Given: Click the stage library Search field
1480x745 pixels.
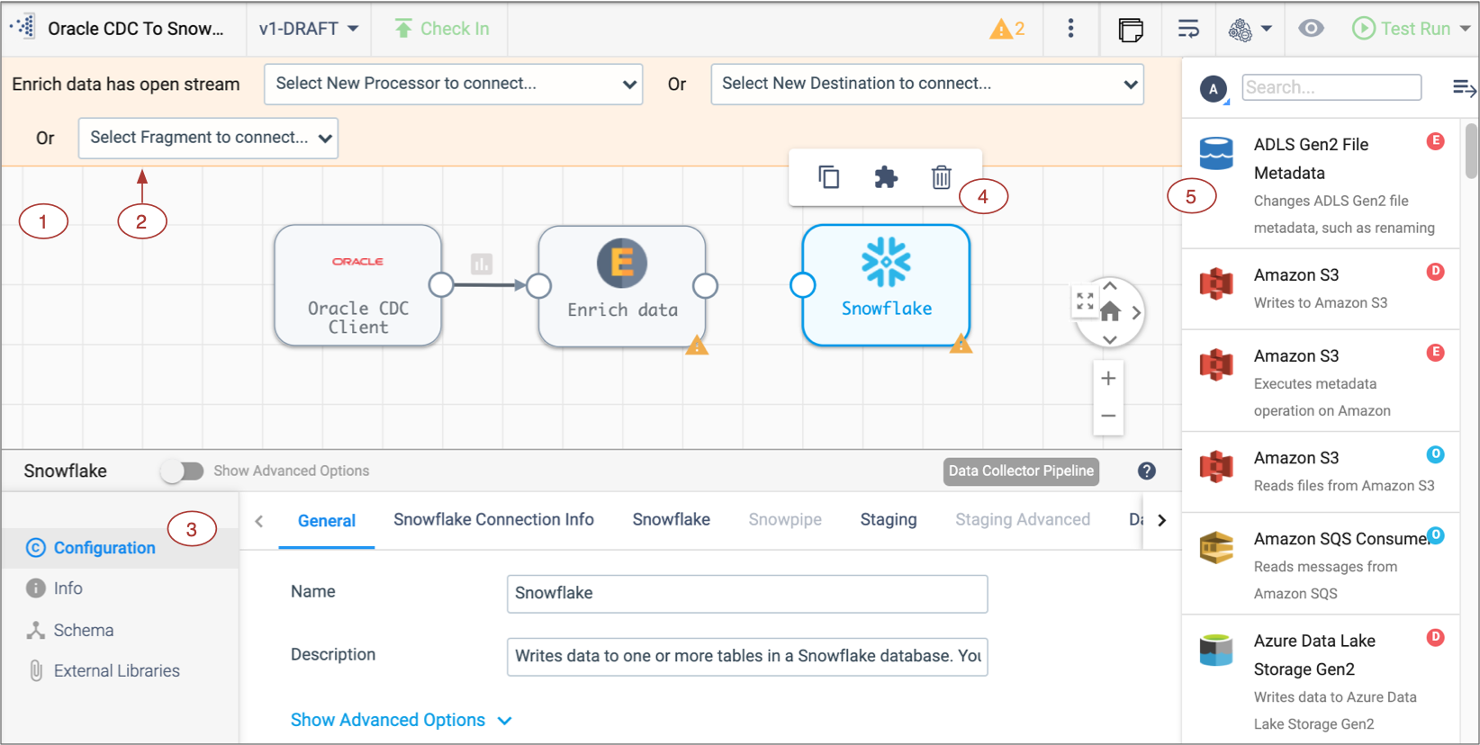Looking at the screenshot, I should pyautogui.click(x=1331, y=88).
